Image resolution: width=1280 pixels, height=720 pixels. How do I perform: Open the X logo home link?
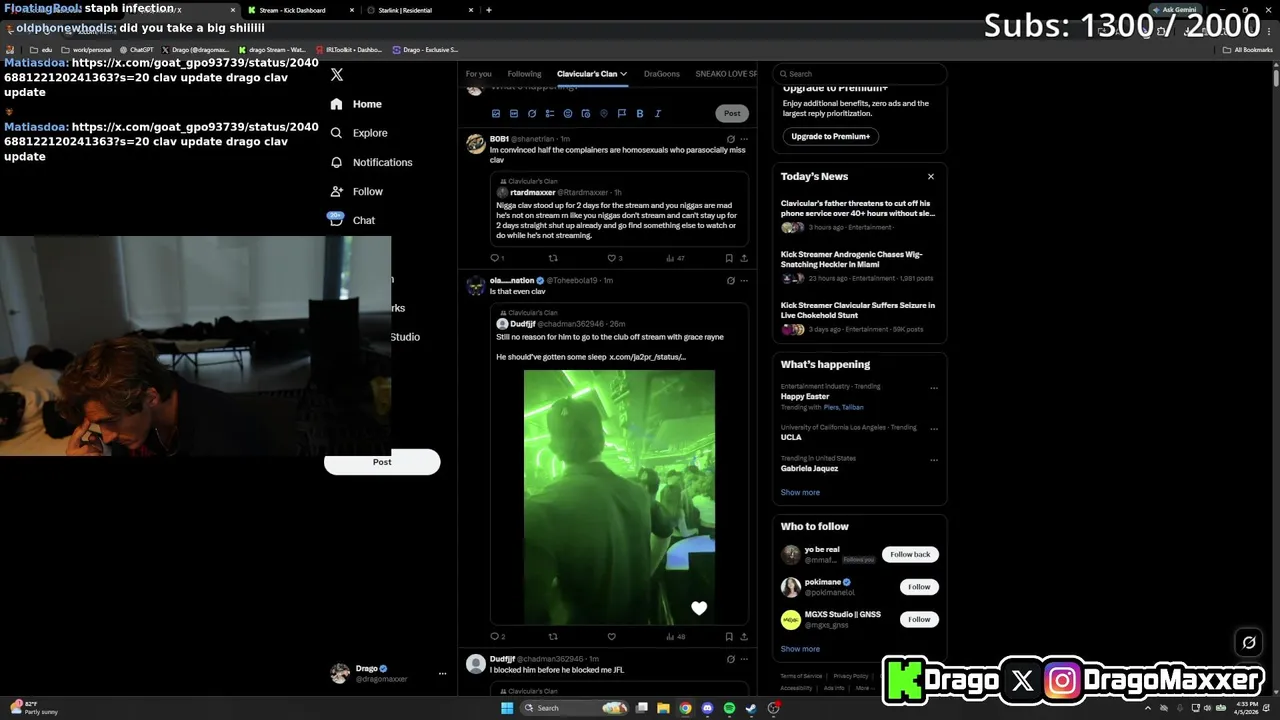point(337,75)
